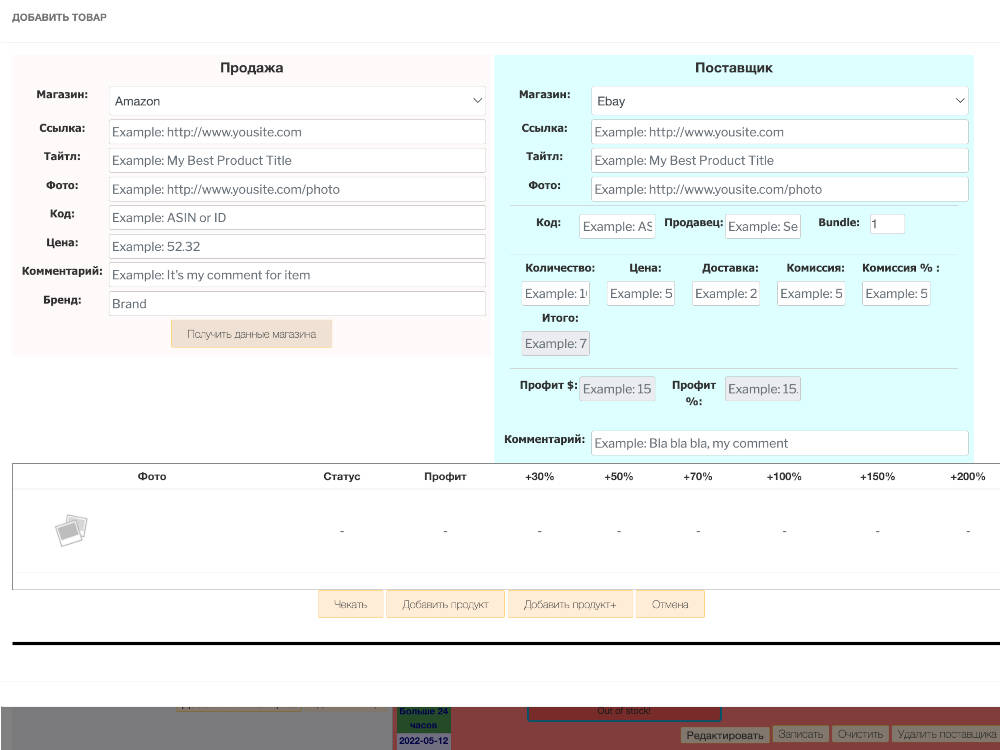This screenshot has height=750, width=1000.
Task: Click the Чекать button
Action: pos(351,604)
